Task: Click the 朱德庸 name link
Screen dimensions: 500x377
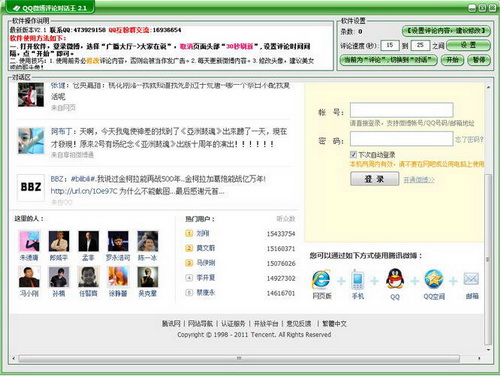Action: [29, 258]
